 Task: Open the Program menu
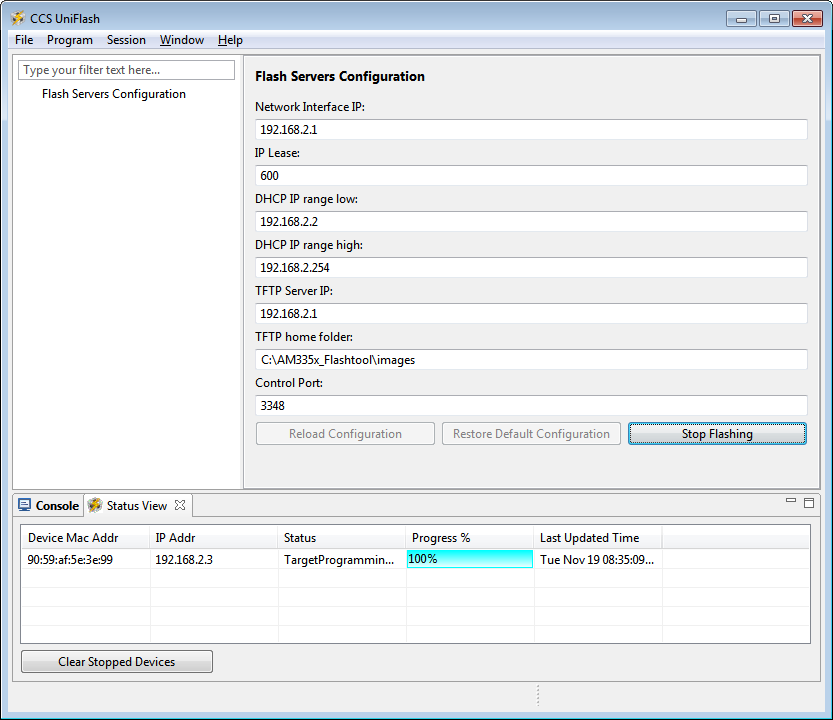(x=70, y=40)
